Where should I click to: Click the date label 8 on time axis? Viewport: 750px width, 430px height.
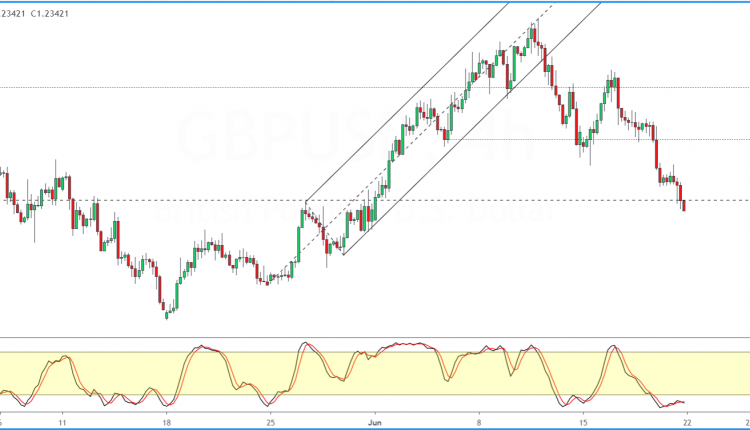point(479,423)
